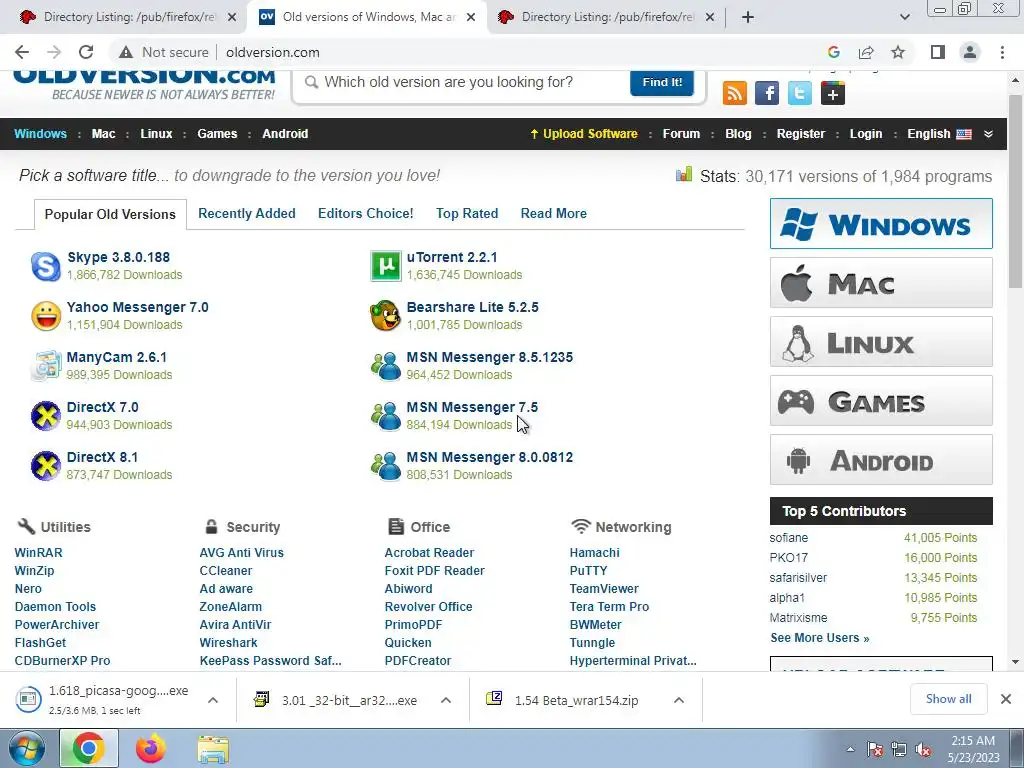Open the Twitter social icon
This screenshot has width=1024, height=768.
799,93
